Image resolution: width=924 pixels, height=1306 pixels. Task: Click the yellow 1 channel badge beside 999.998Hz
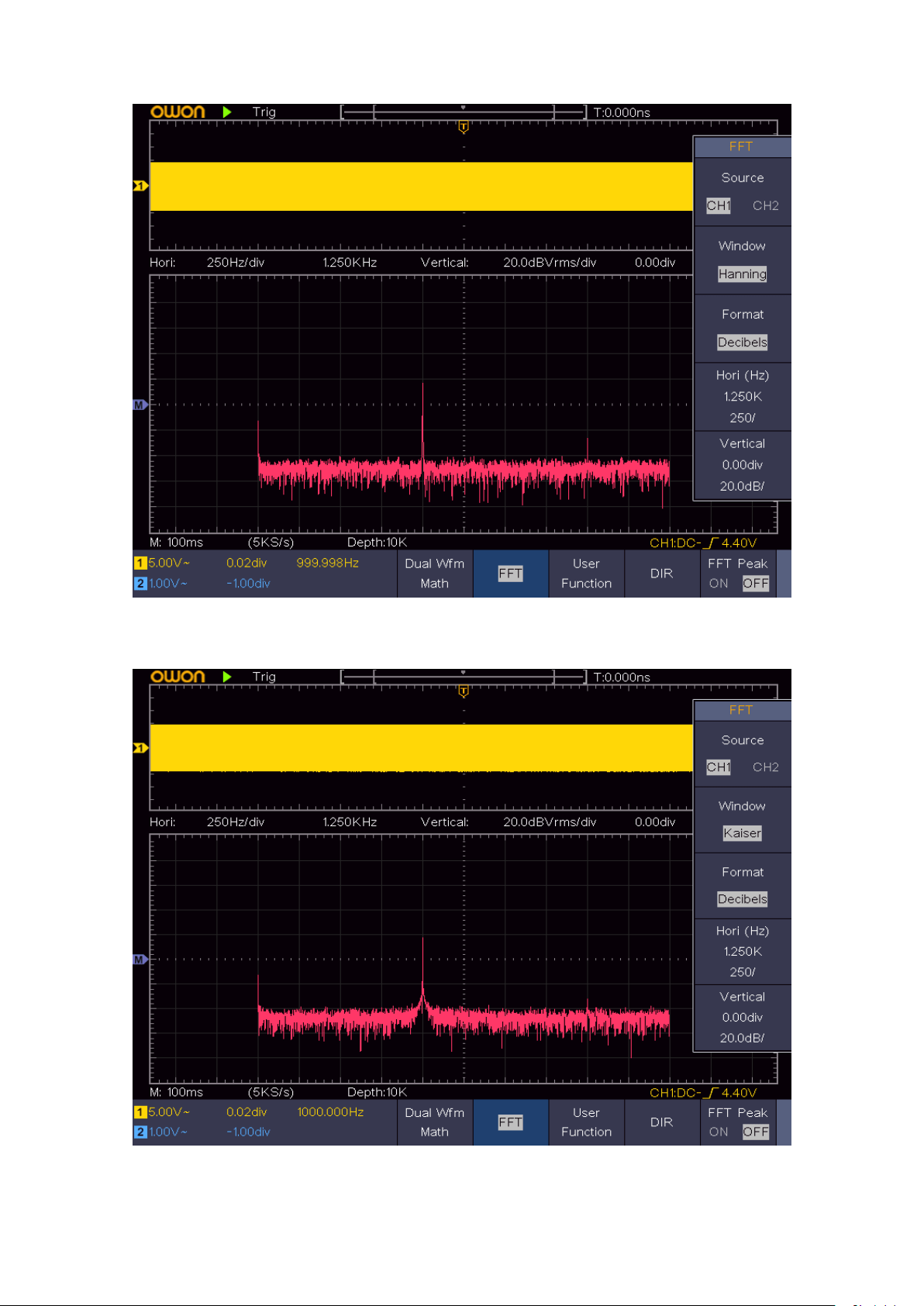coord(140,563)
